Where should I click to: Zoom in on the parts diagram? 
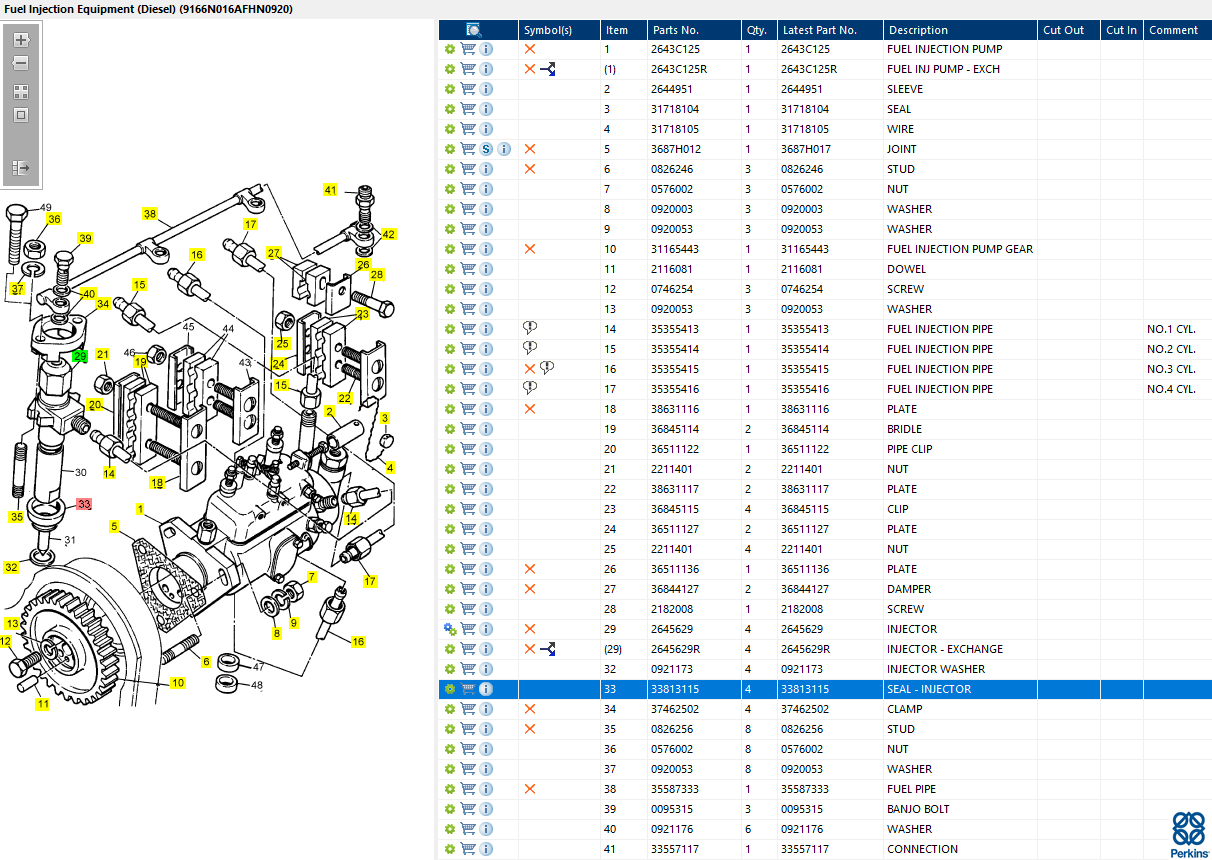[x=21, y=40]
